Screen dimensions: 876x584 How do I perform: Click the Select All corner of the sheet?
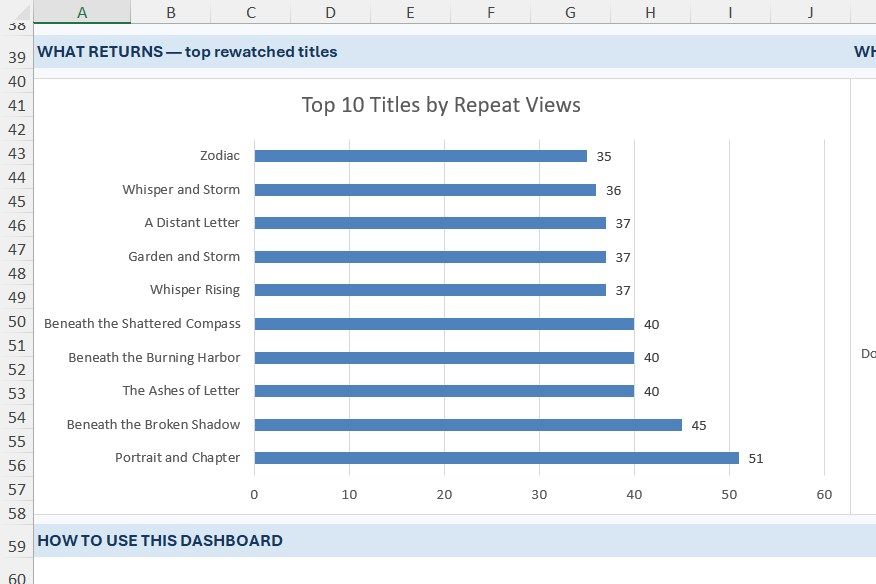17,11
